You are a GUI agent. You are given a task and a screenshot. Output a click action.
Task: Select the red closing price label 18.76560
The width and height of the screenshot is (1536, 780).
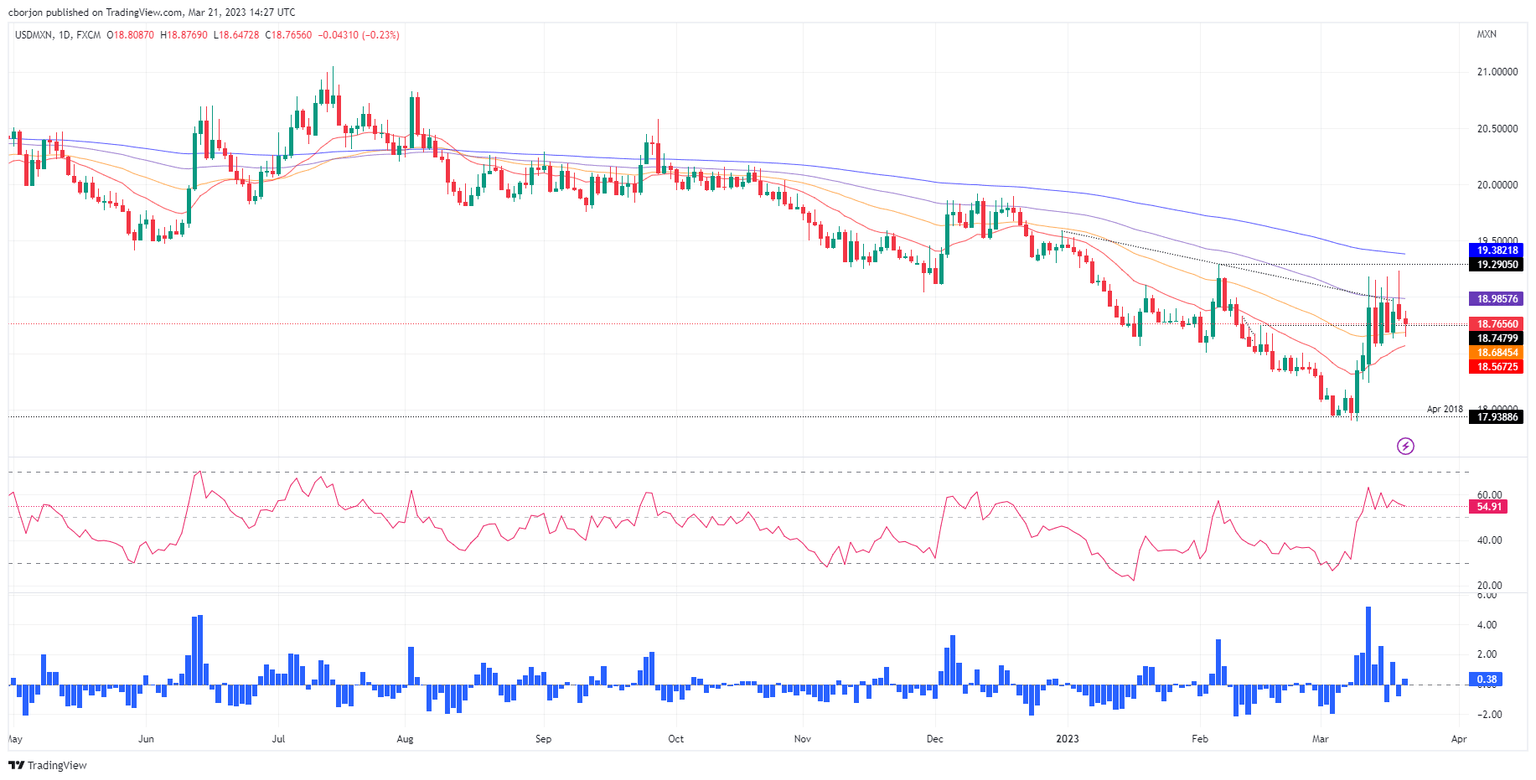(1497, 324)
